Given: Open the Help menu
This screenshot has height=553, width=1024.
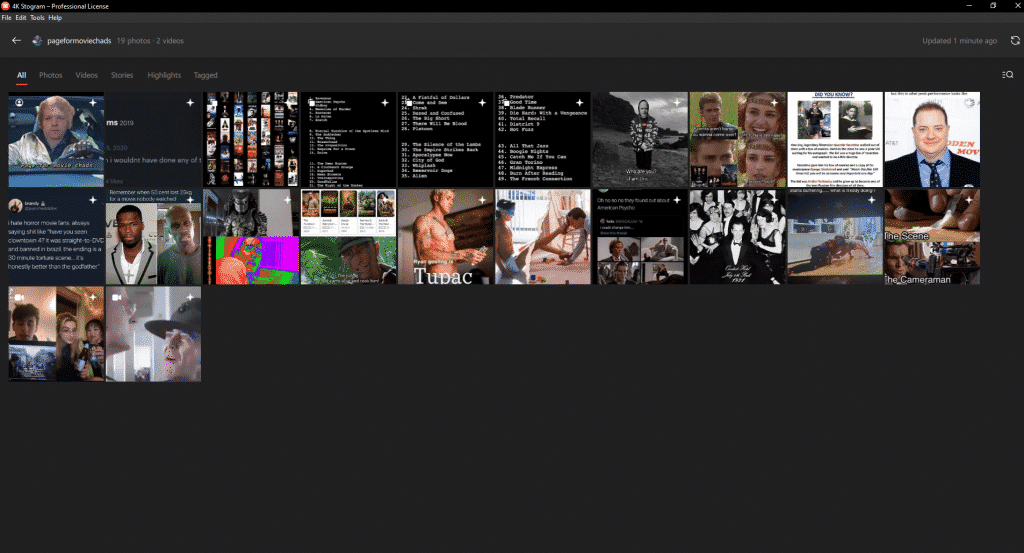Looking at the screenshot, I should pyautogui.click(x=55, y=18).
